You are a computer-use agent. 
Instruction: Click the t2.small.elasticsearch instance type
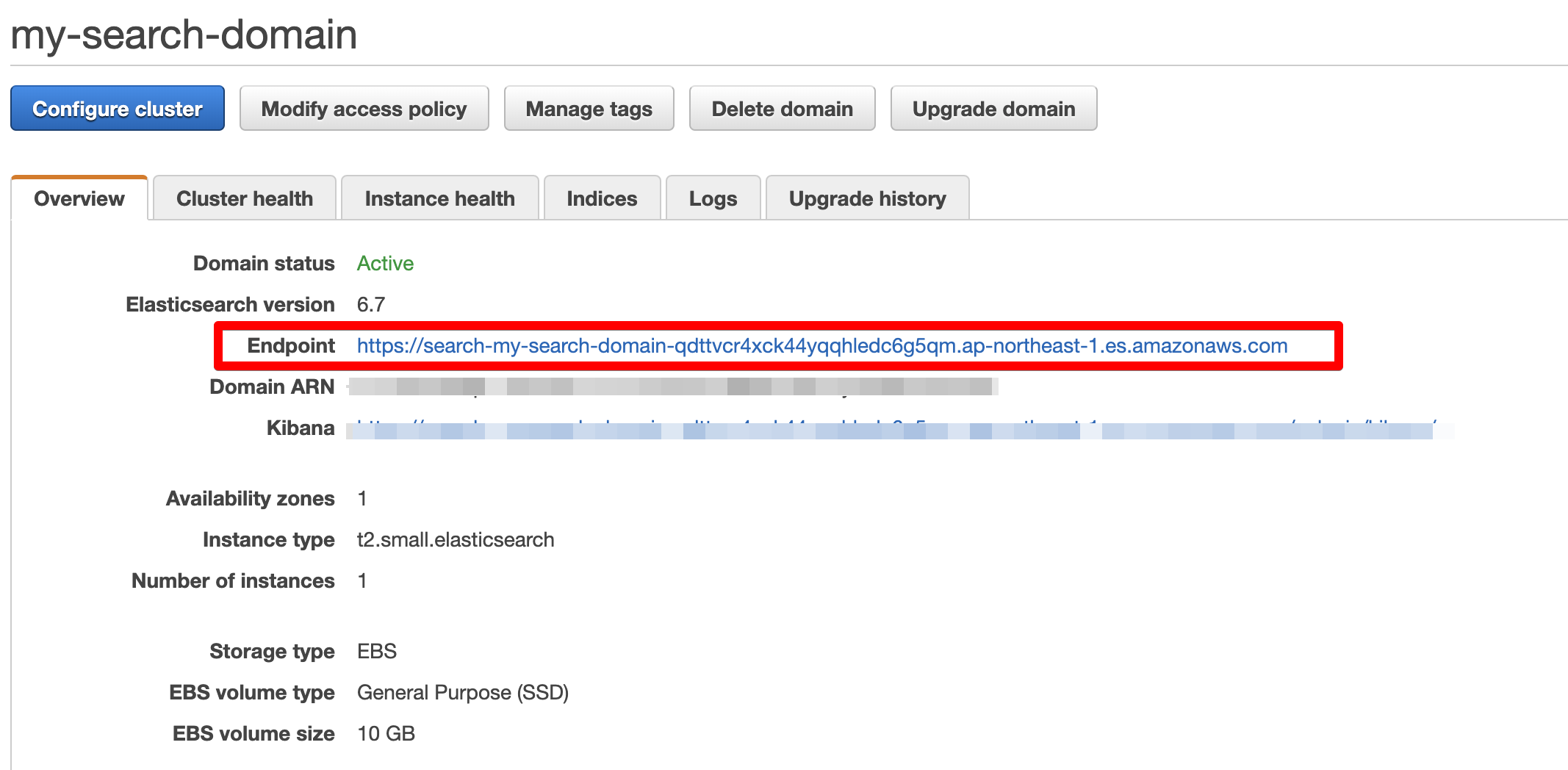(455, 539)
